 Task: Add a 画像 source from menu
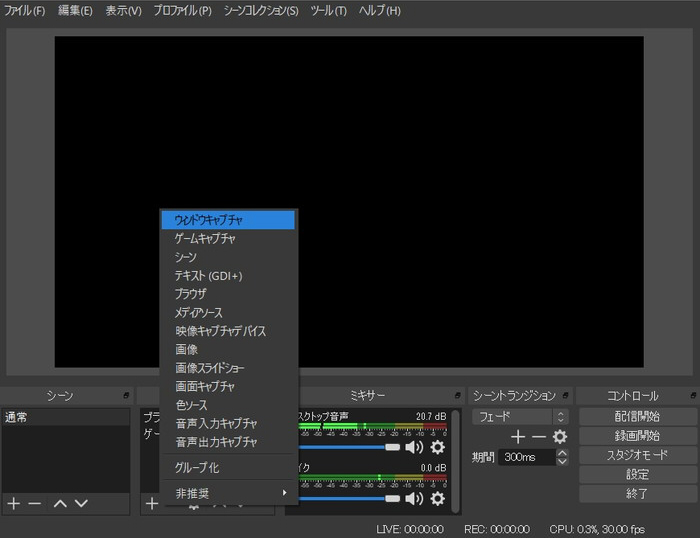pos(228,350)
